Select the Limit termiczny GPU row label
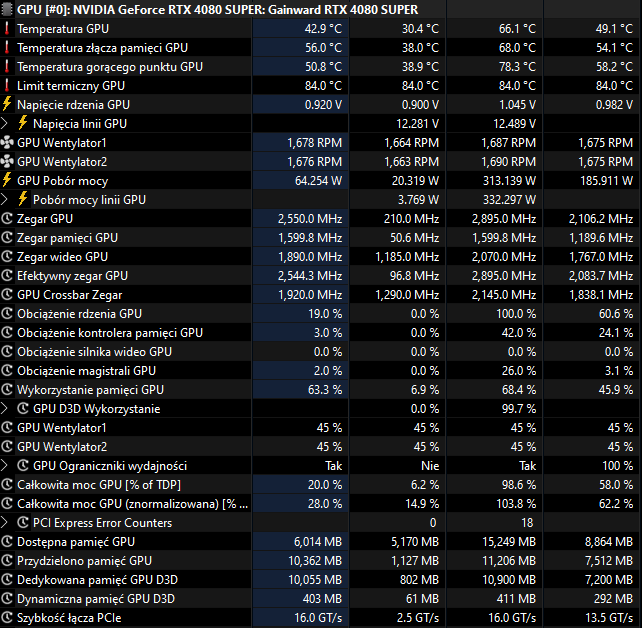Screen dimensions: 642x628 point(71,86)
